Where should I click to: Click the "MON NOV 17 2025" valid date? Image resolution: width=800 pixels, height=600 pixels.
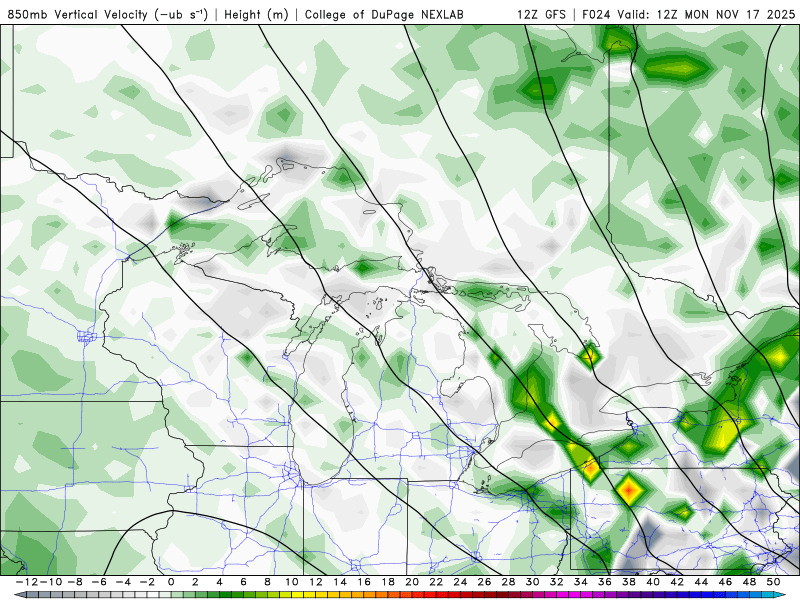(x=739, y=14)
